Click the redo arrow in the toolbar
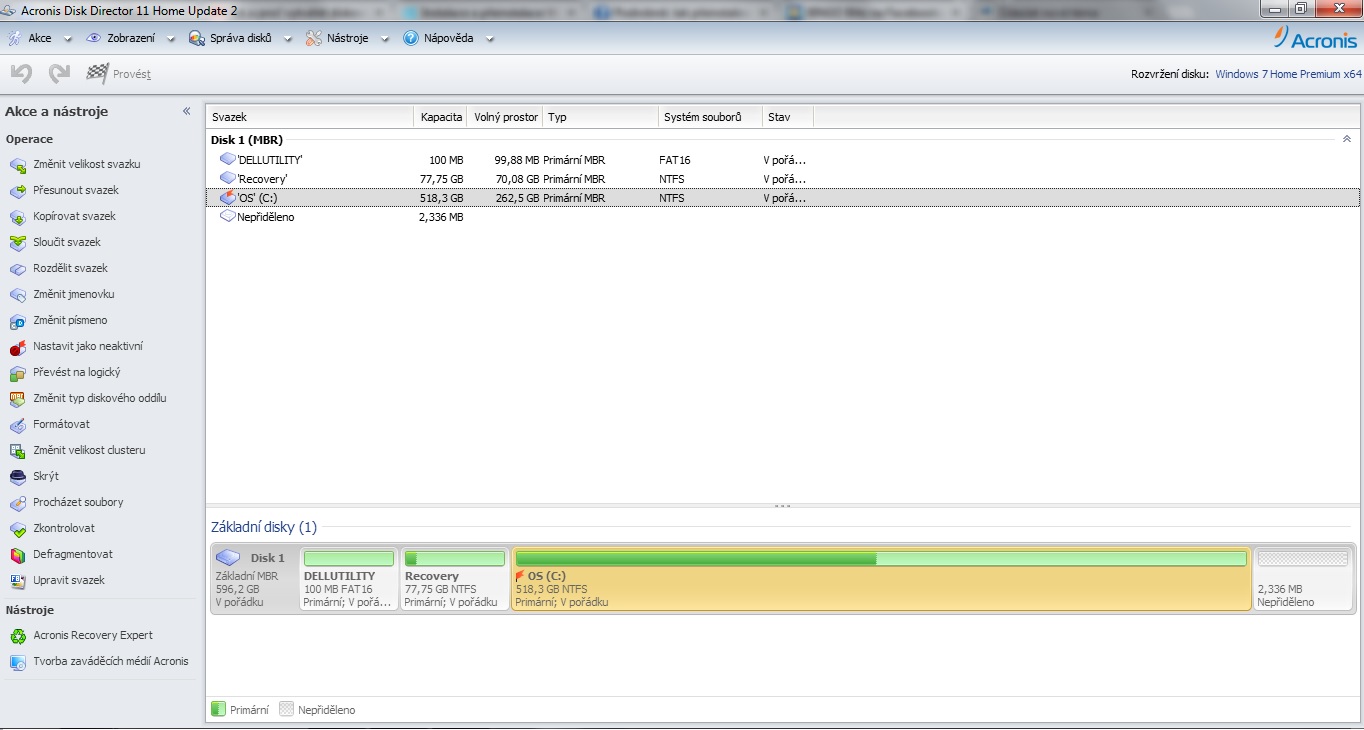1364x730 pixels. [59, 73]
